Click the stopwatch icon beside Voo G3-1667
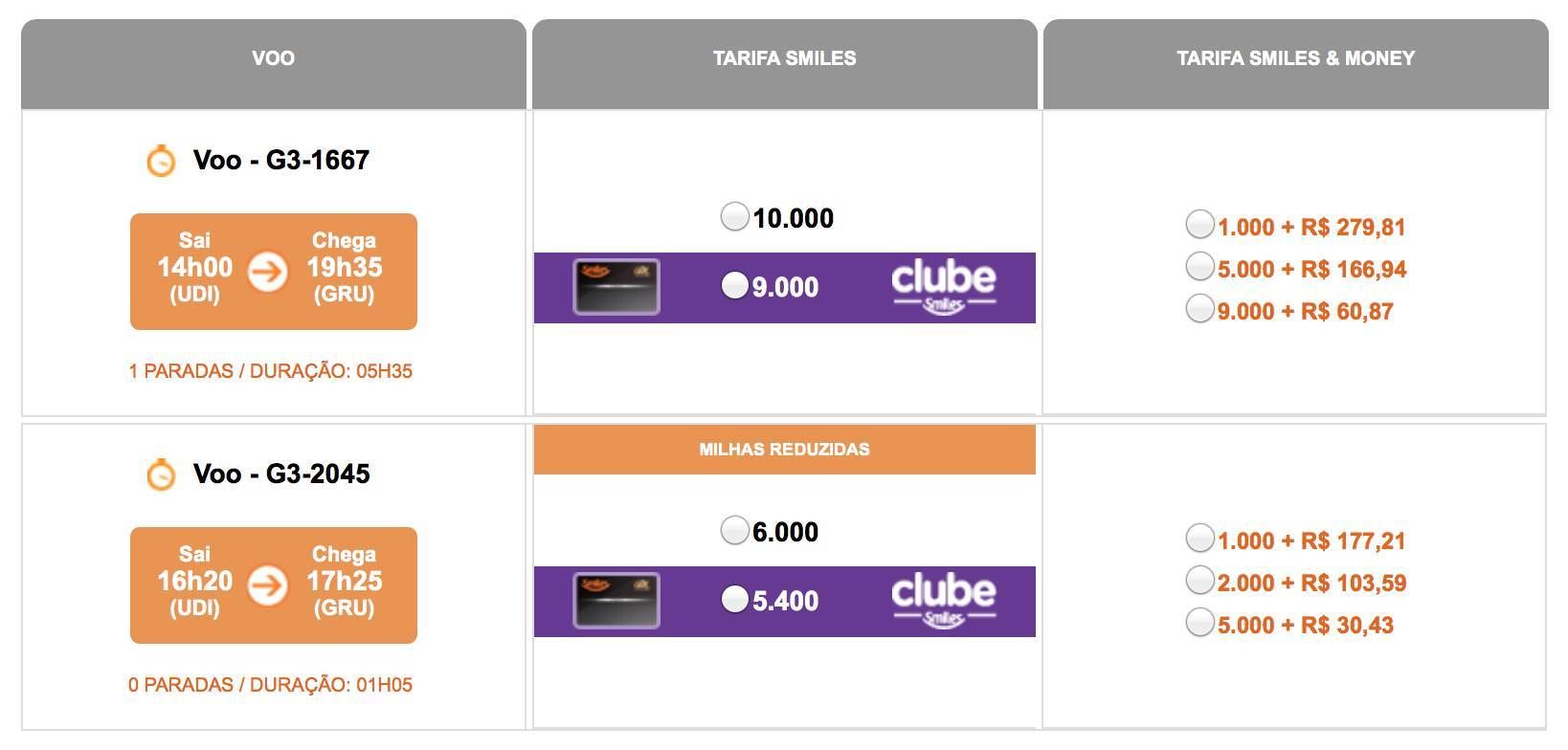This screenshot has height=750, width=1568. click(x=161, y=160)
